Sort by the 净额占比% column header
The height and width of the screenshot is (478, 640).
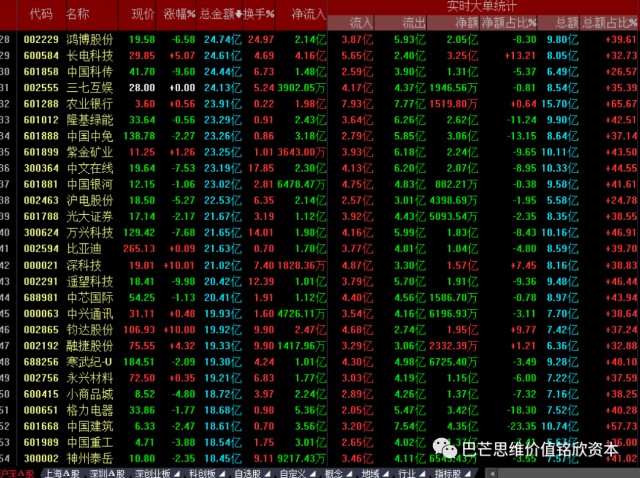509,23
